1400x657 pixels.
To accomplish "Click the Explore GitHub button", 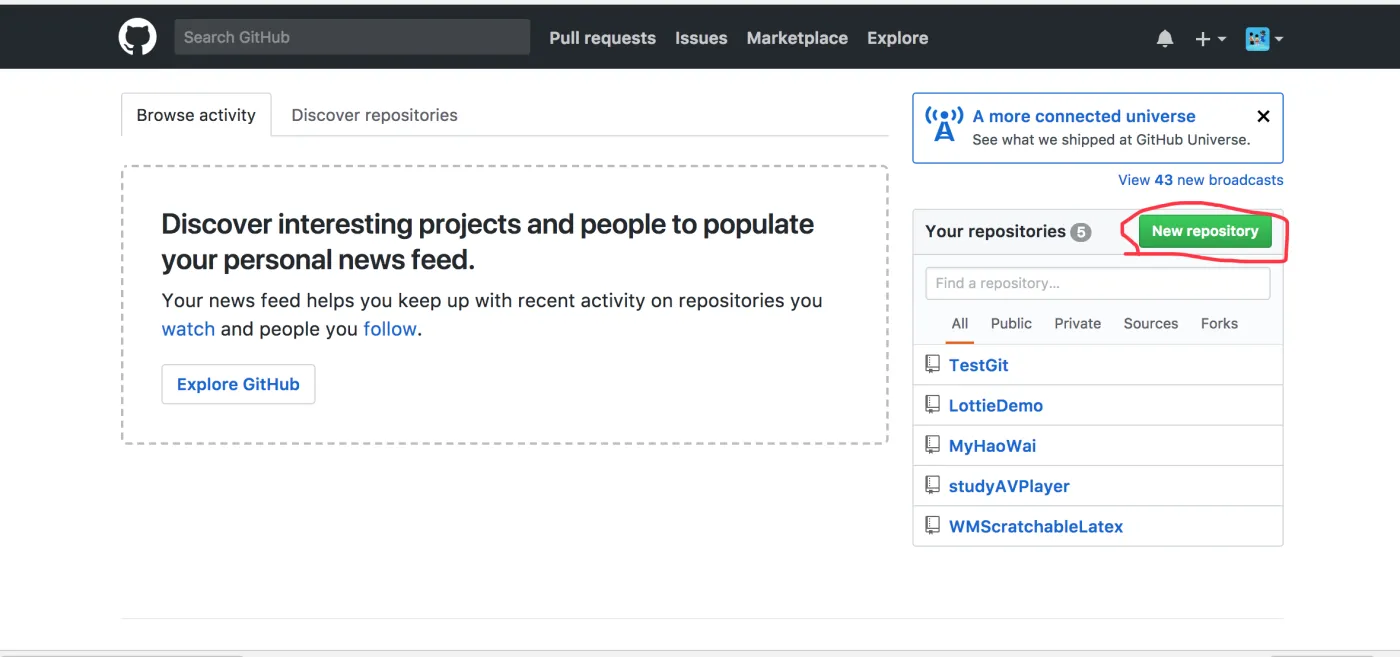I will point(238,384).
